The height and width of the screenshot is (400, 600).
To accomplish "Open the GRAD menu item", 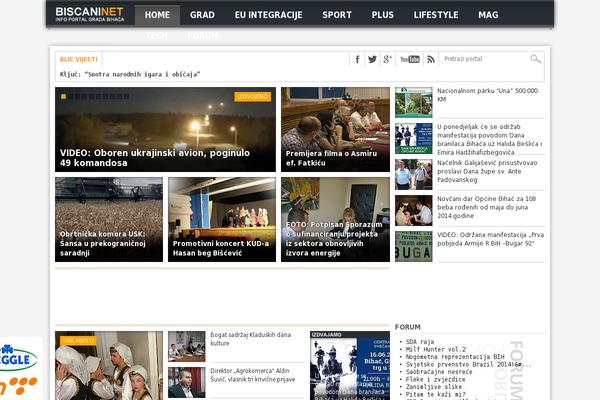I will [202, 15].
